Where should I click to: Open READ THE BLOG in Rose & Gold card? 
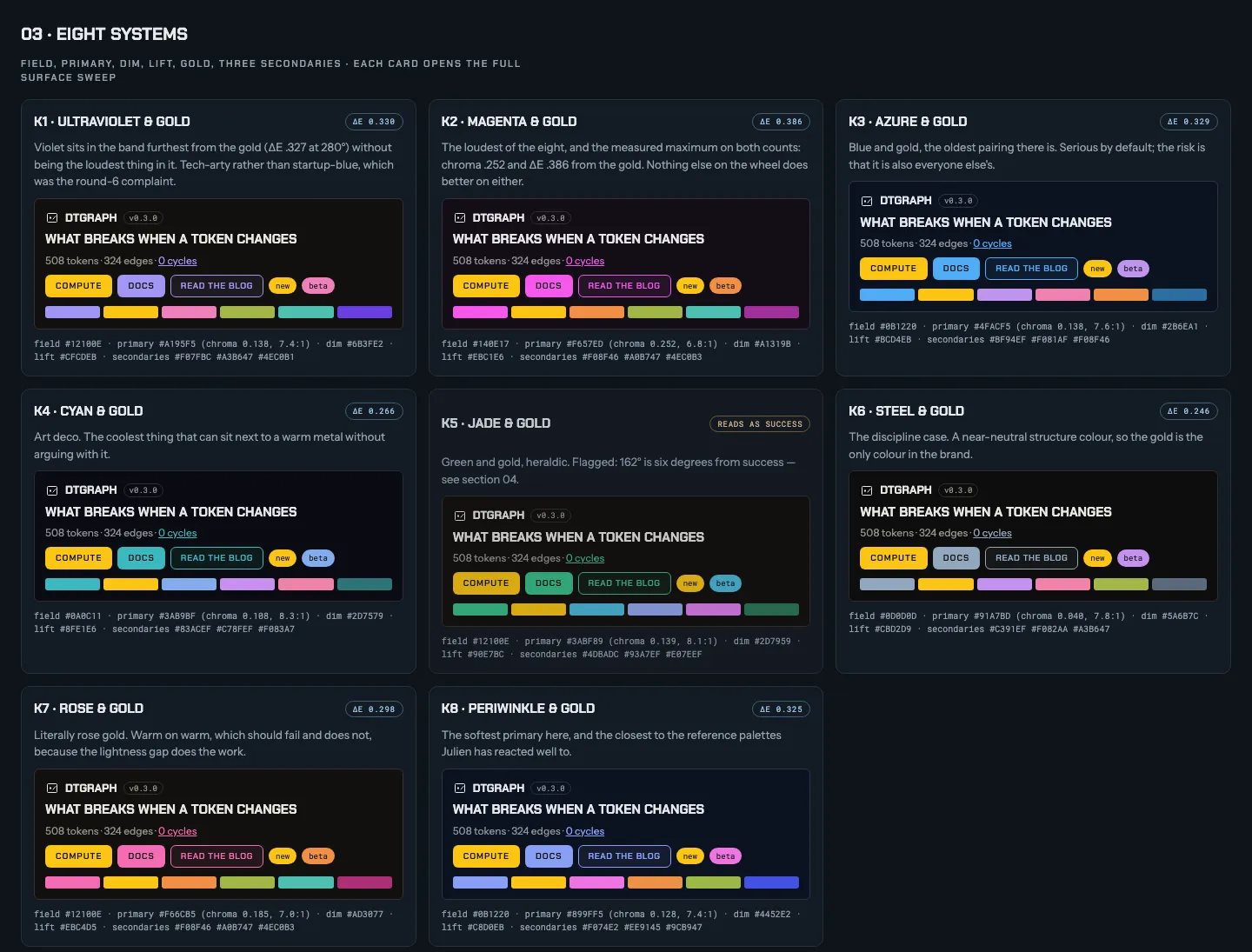click(x=216, y=856)
